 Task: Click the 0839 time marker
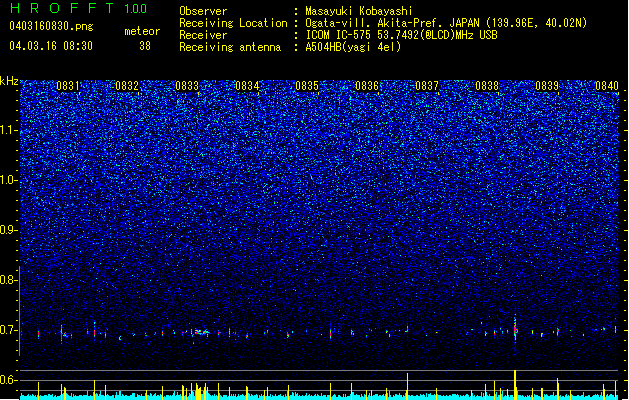(547, 86)
